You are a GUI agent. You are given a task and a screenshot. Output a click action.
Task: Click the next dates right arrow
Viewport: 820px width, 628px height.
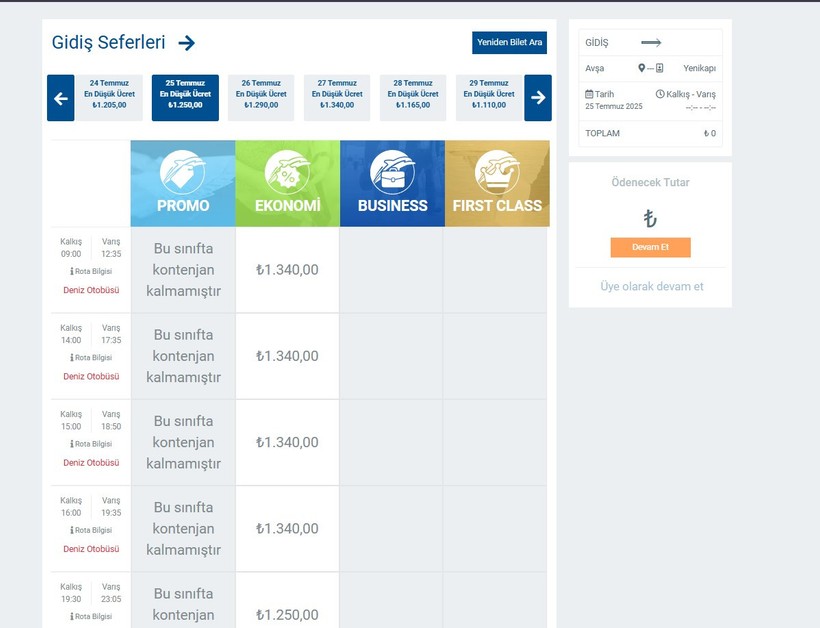click(x=538, y=98)
